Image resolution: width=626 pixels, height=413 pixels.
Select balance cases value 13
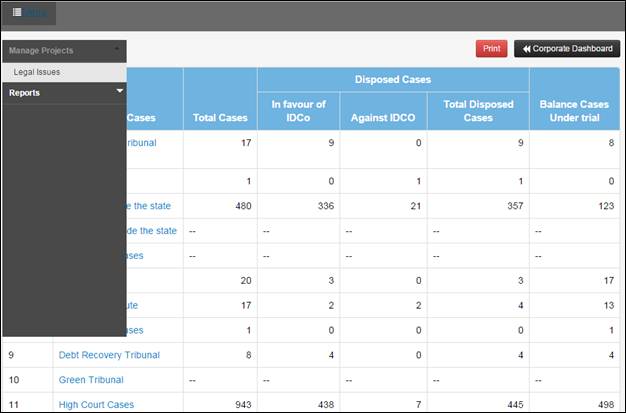(x=609, y=306)
